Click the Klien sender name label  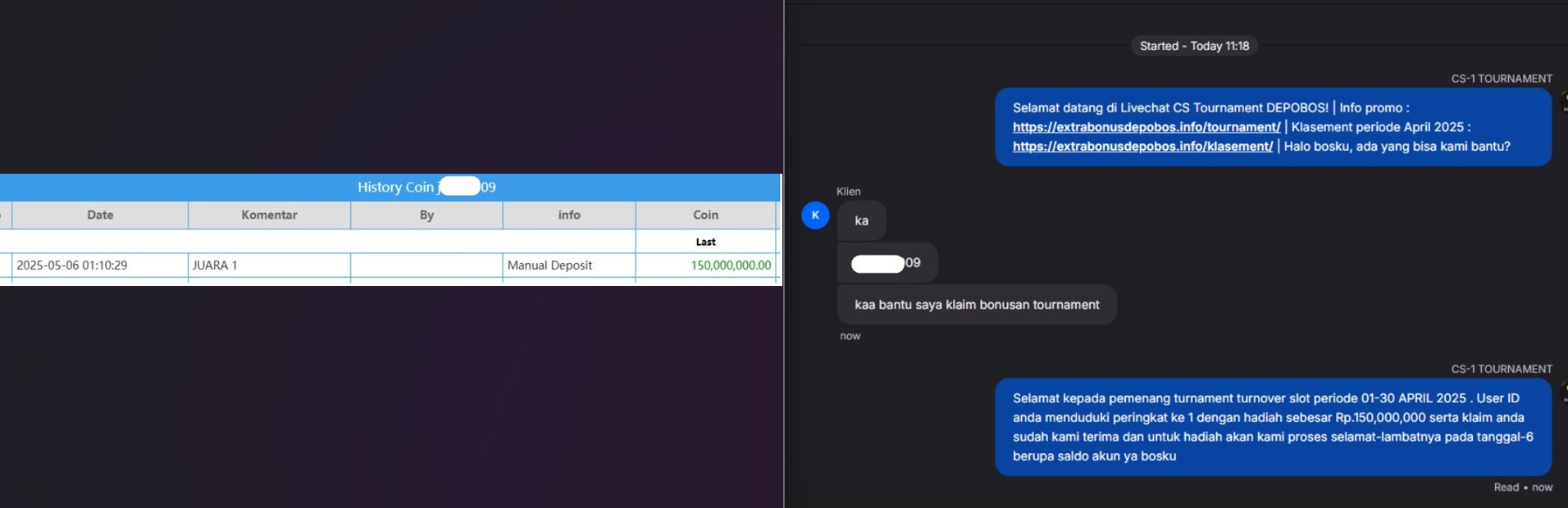point(849,192)
